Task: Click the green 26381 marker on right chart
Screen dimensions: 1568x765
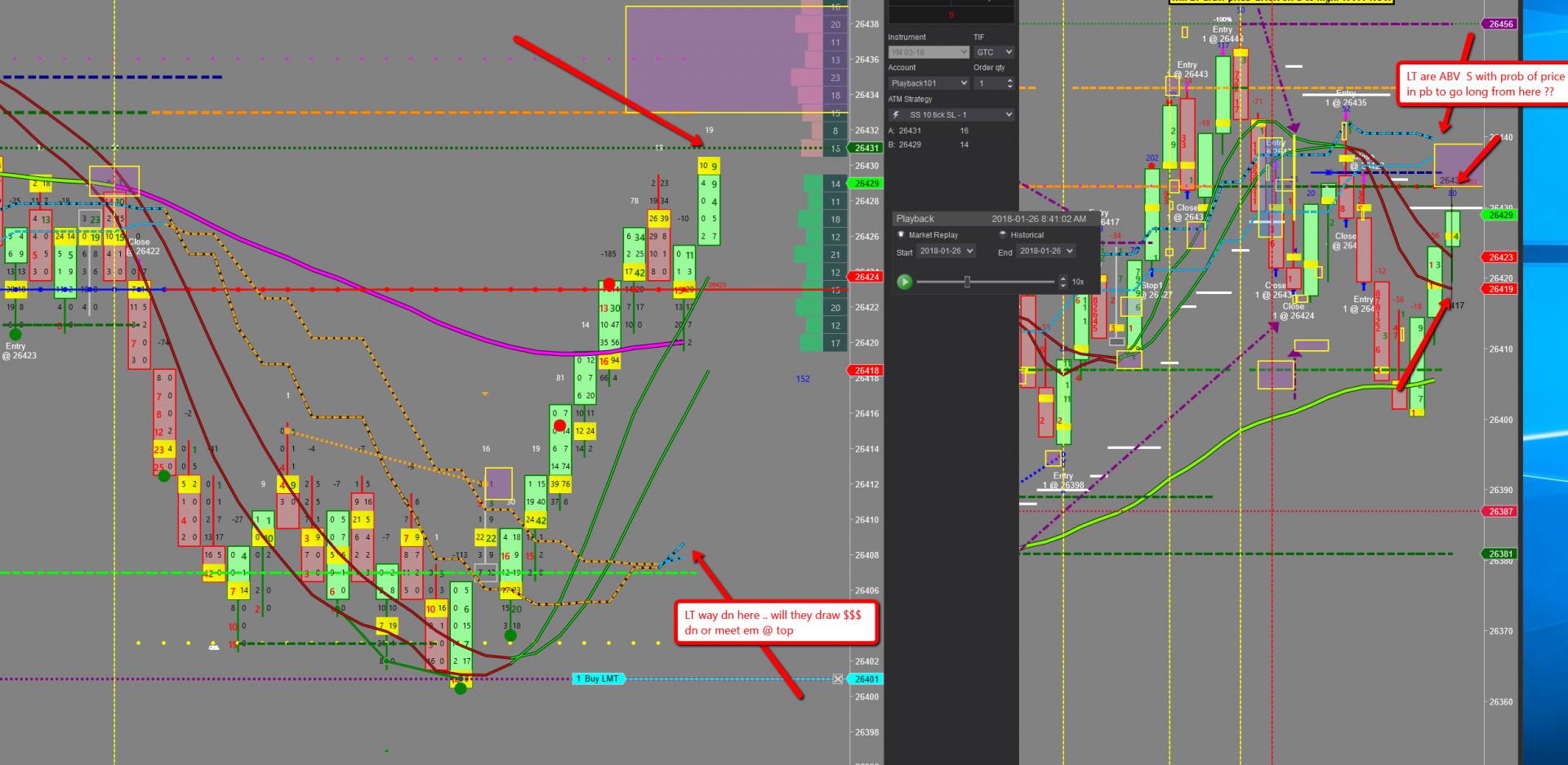Action: point(1500,554)
